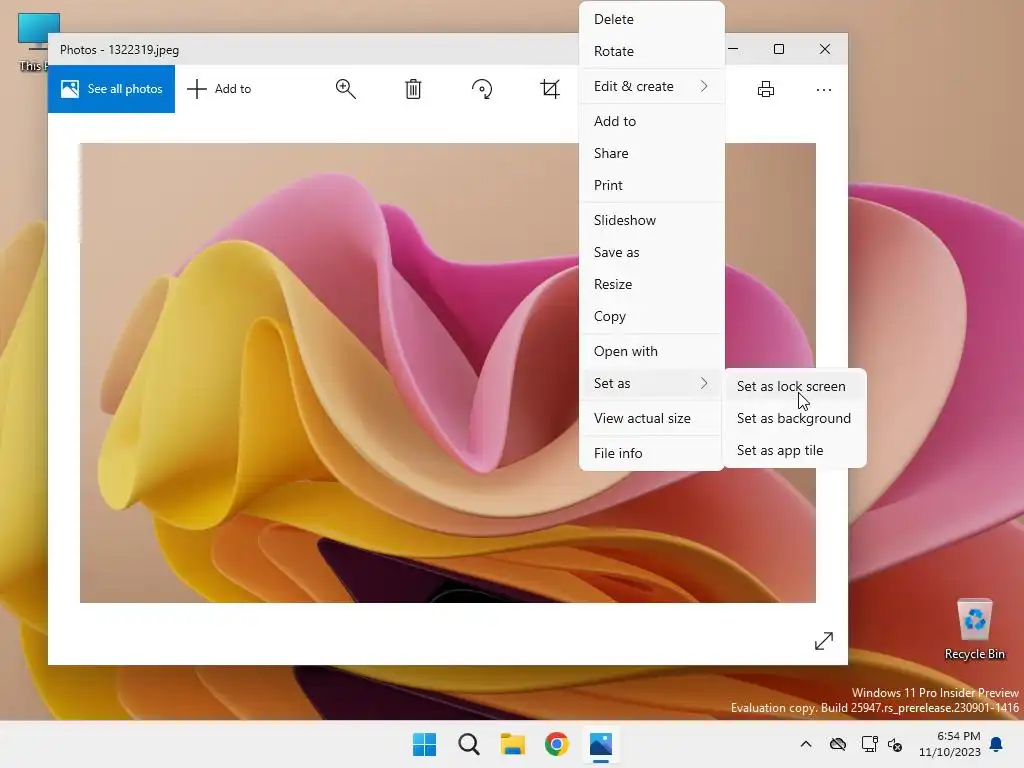1024x768 pixels.
Task: Open the Windows Start menu
Action: (x=424, y=744)
